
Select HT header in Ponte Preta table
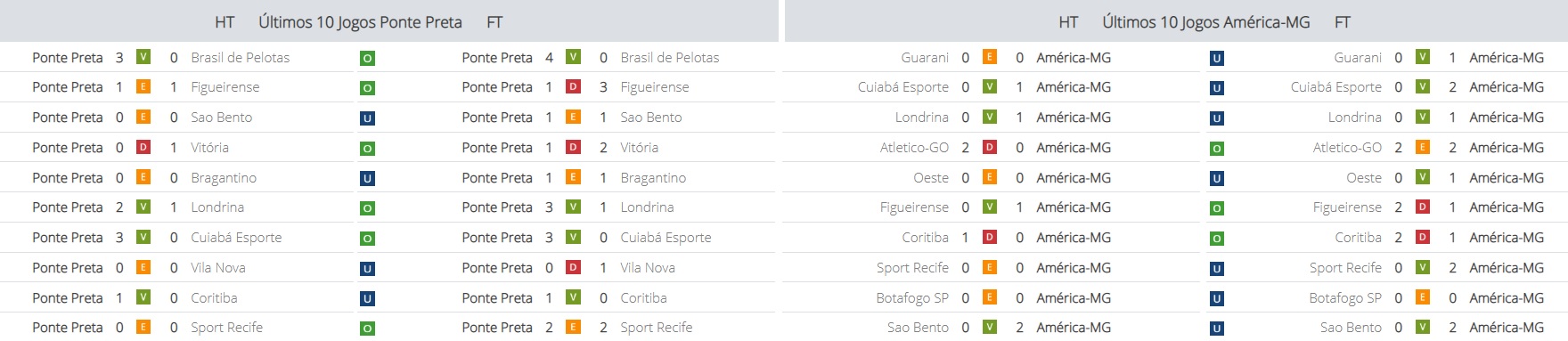point(225,22)
